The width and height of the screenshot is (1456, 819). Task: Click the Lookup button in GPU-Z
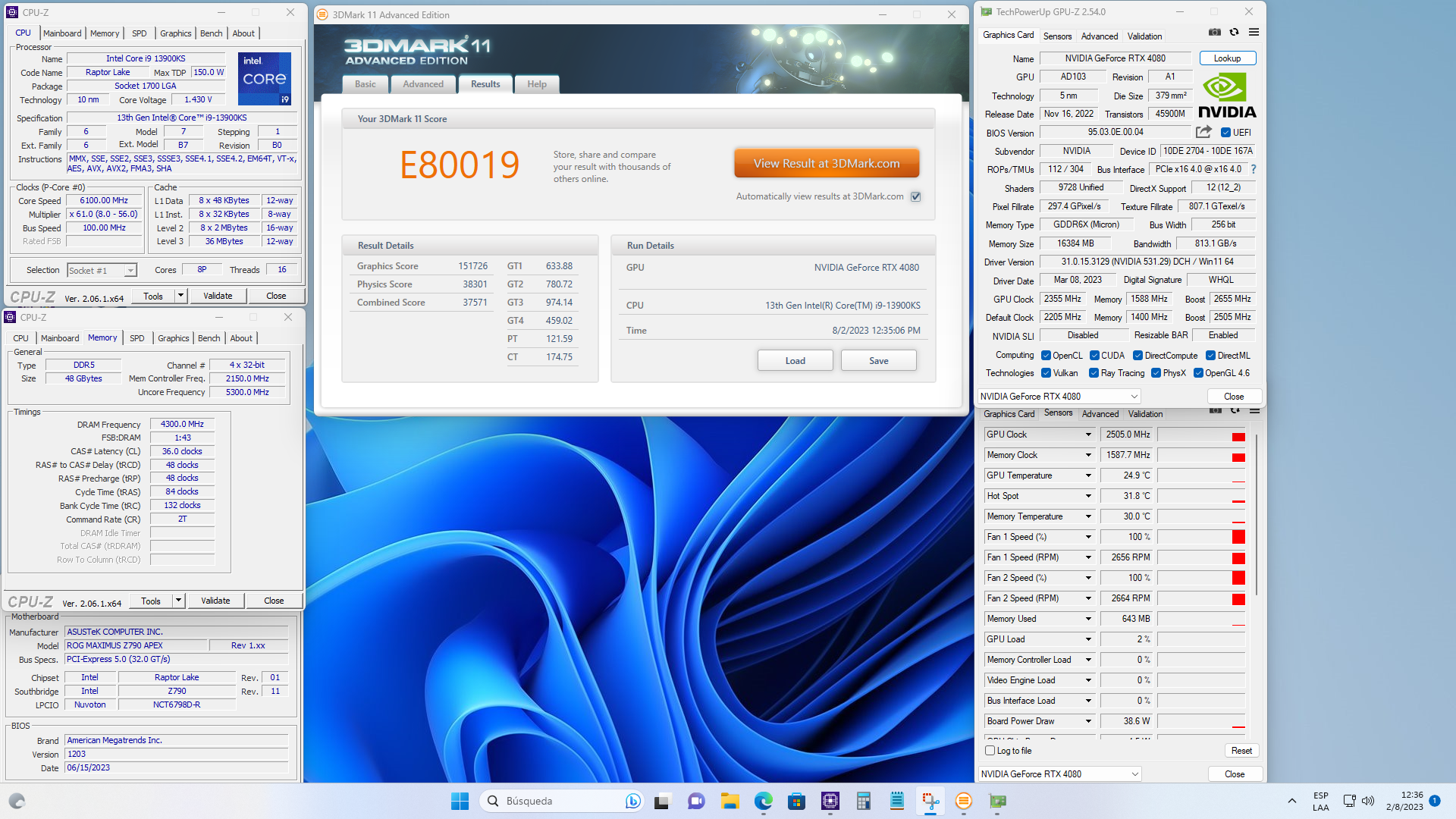(1227, 58)
